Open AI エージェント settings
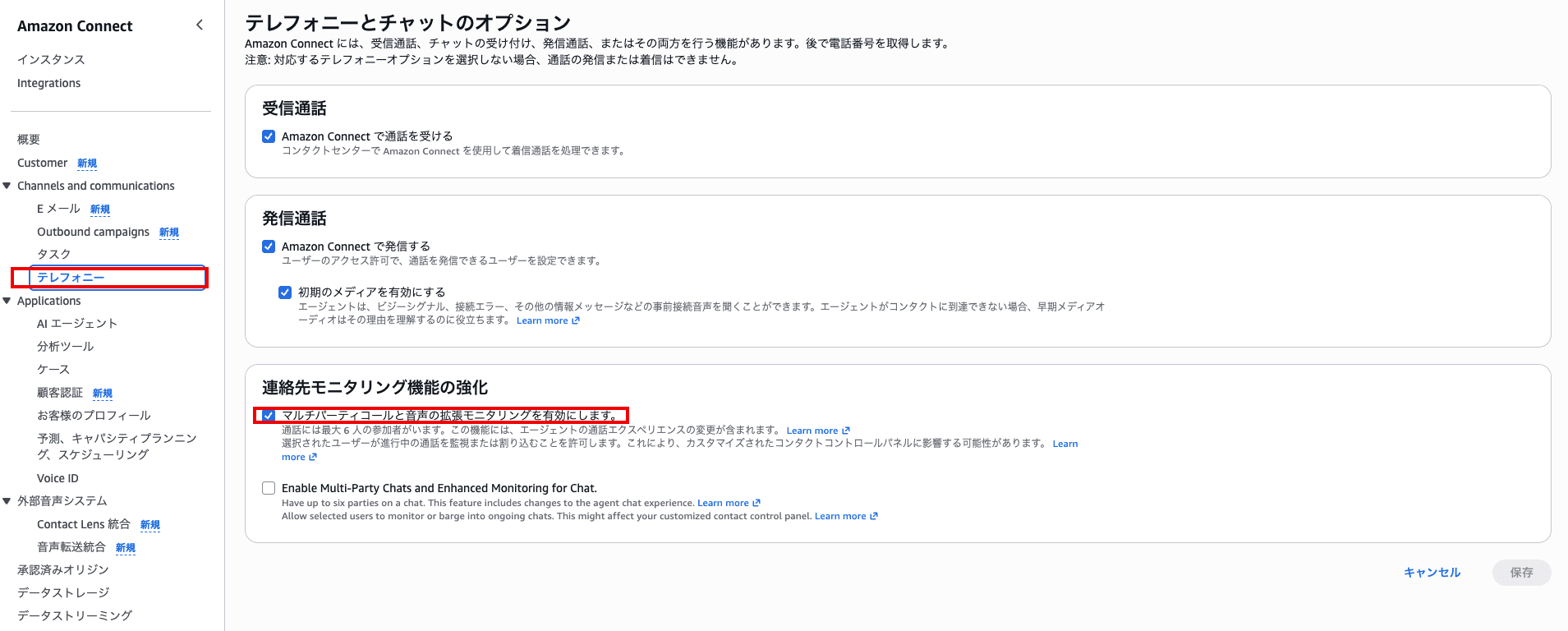 click(x=77, y=324)
